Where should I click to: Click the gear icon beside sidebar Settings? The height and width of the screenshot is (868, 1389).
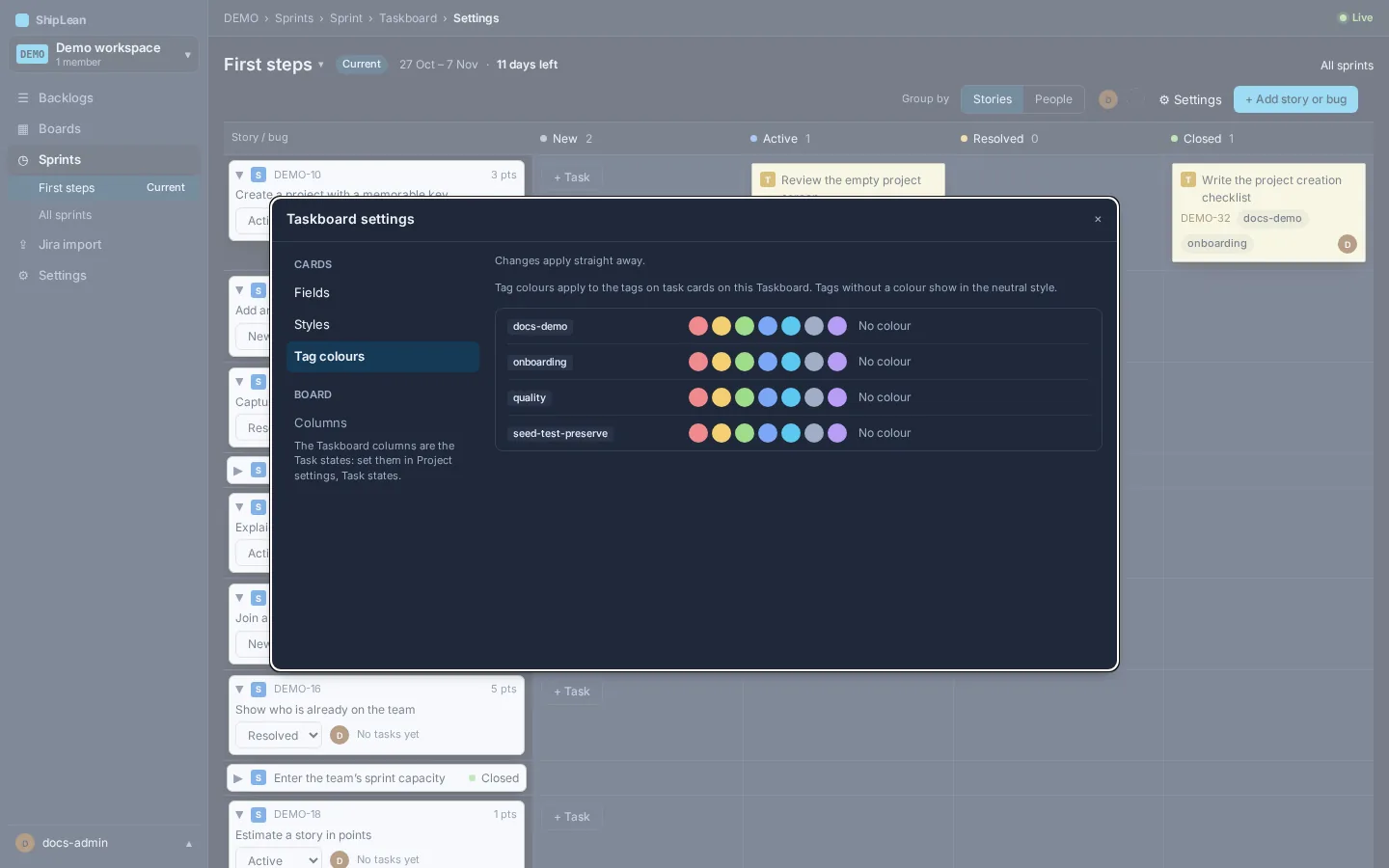click(x=23, y=276)
